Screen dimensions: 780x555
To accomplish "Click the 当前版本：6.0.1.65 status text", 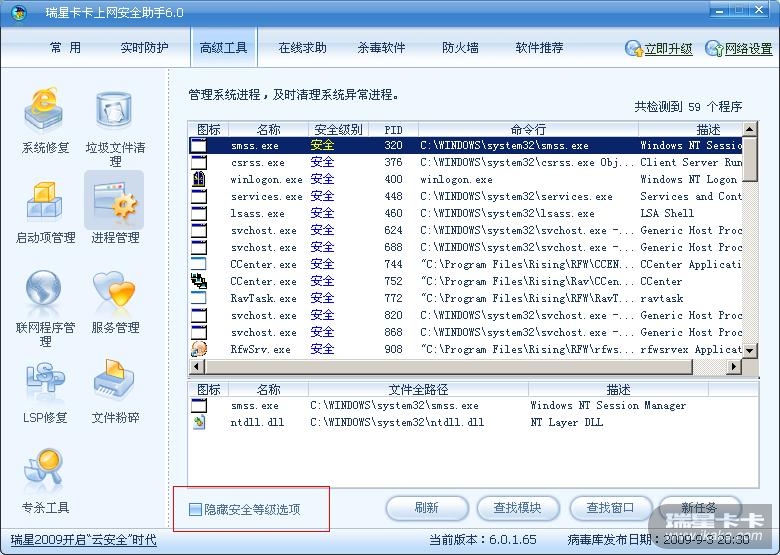I will point(483,540).
